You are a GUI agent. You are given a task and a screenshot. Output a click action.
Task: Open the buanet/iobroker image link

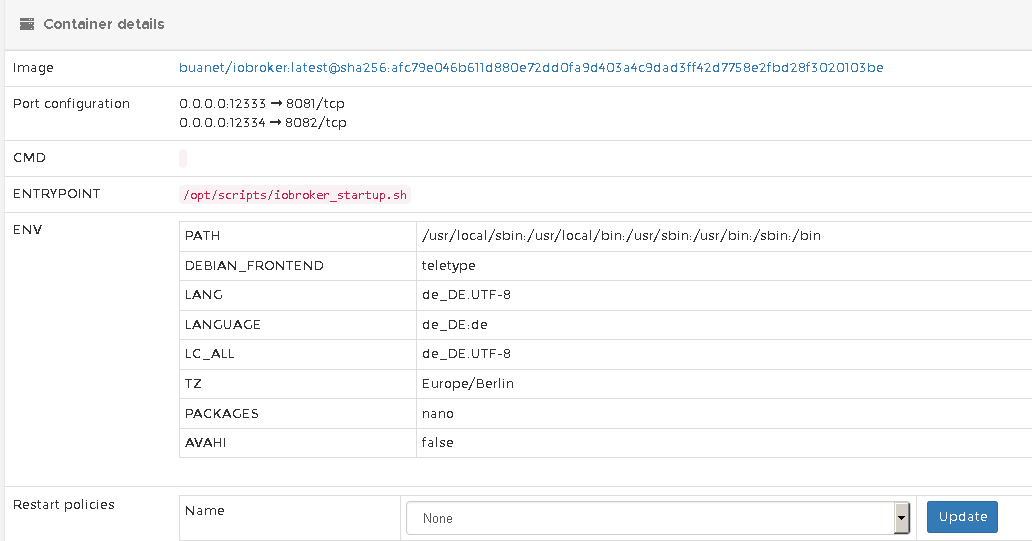[531, 68]
